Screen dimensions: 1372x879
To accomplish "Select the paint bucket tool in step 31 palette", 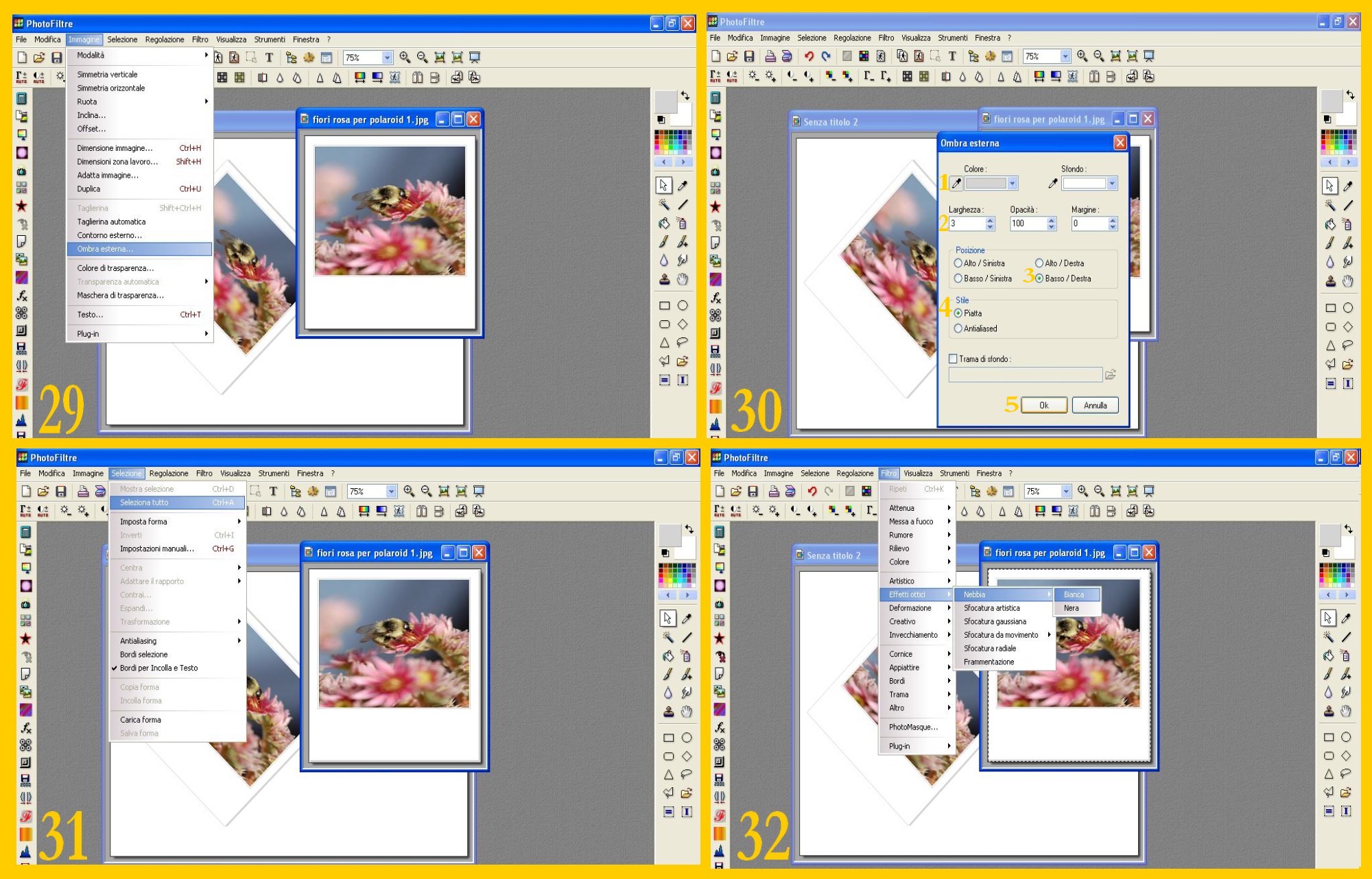I will click(668, 656).
